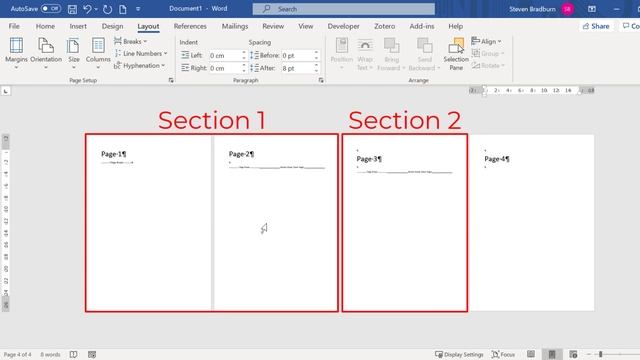This screenshot has width=640, height=360.
Task: Open the Align dropdown
Action: [486, 41]
